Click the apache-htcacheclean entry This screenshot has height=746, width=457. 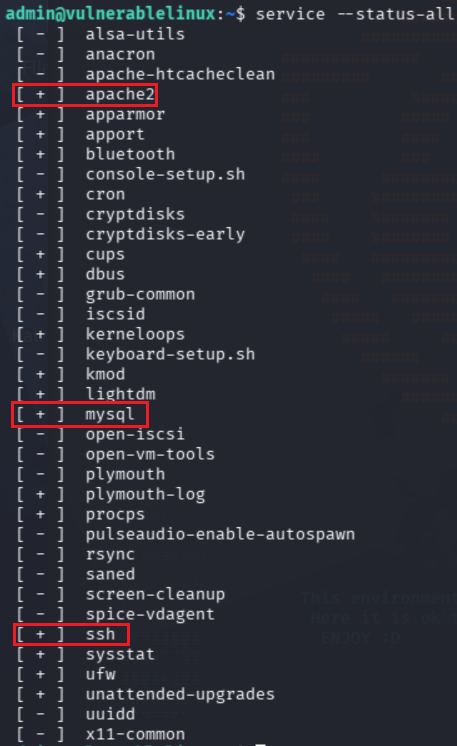tap(180, 74)
